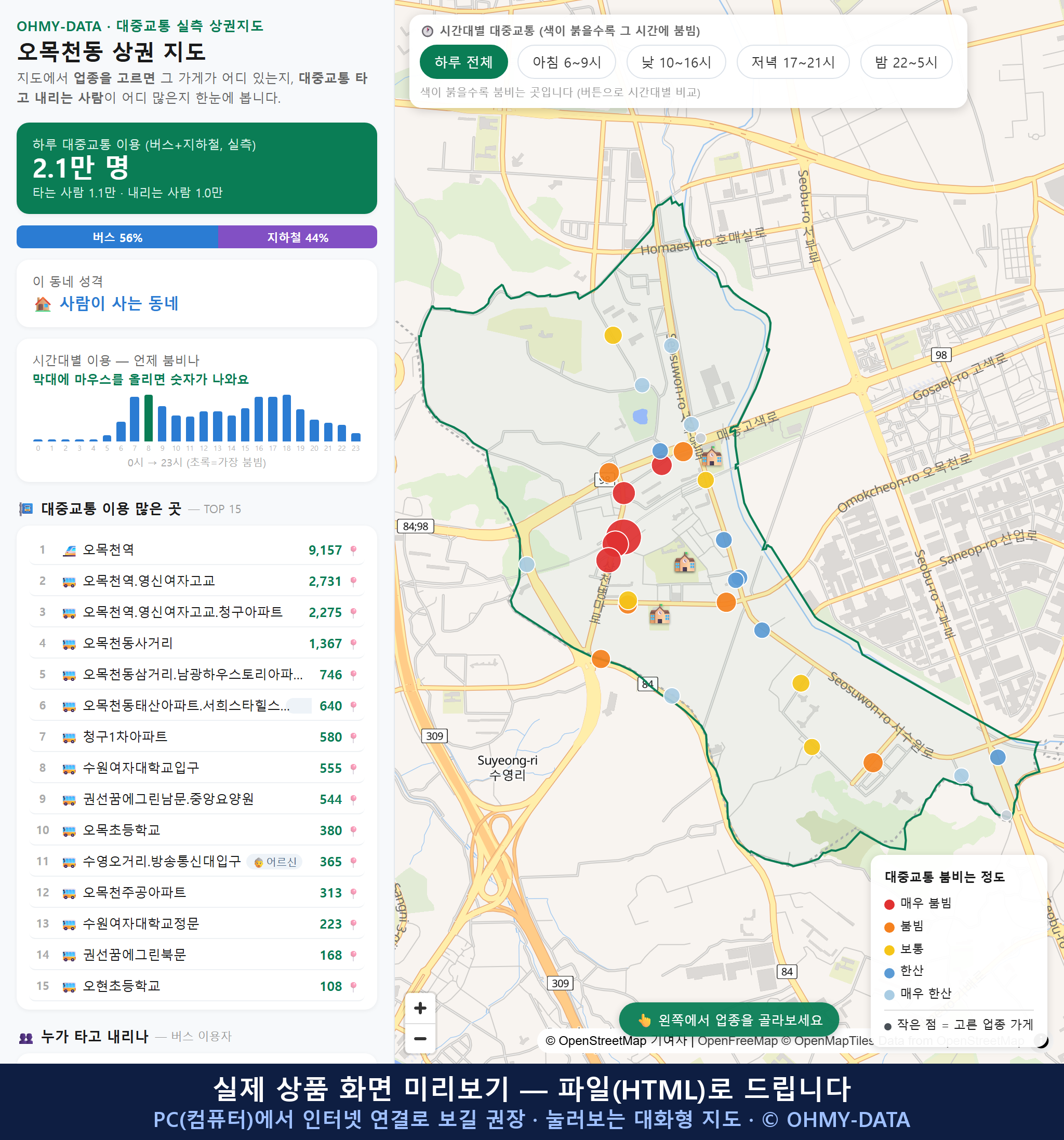Click the 8시 peak green bar
1064x1140 pixels.
149,418
